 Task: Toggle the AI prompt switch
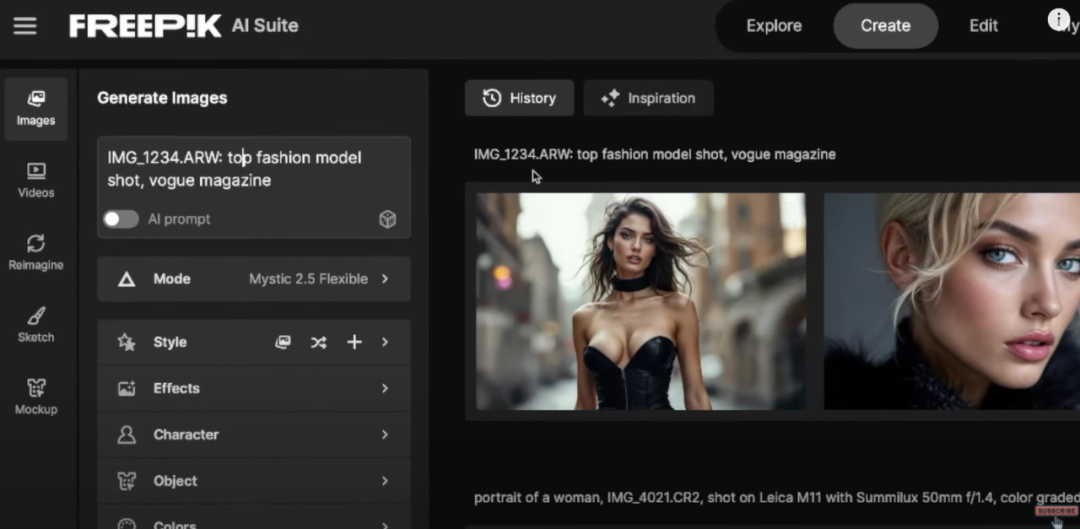pyautogui.click(x=121, y=219)
